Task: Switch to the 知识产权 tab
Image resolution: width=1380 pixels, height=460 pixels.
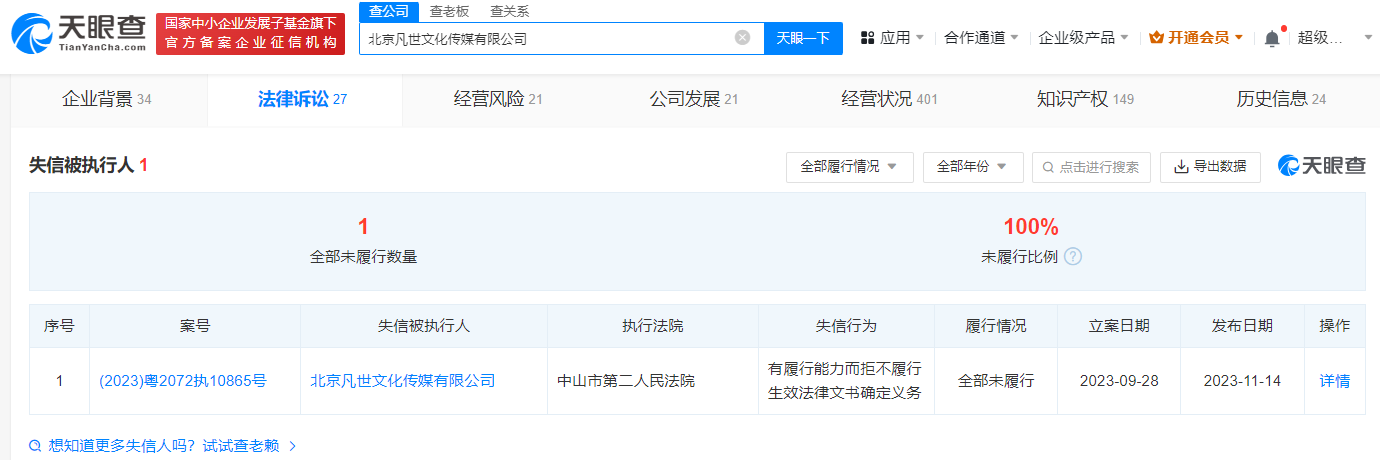Action: (x=1085, y=99)
